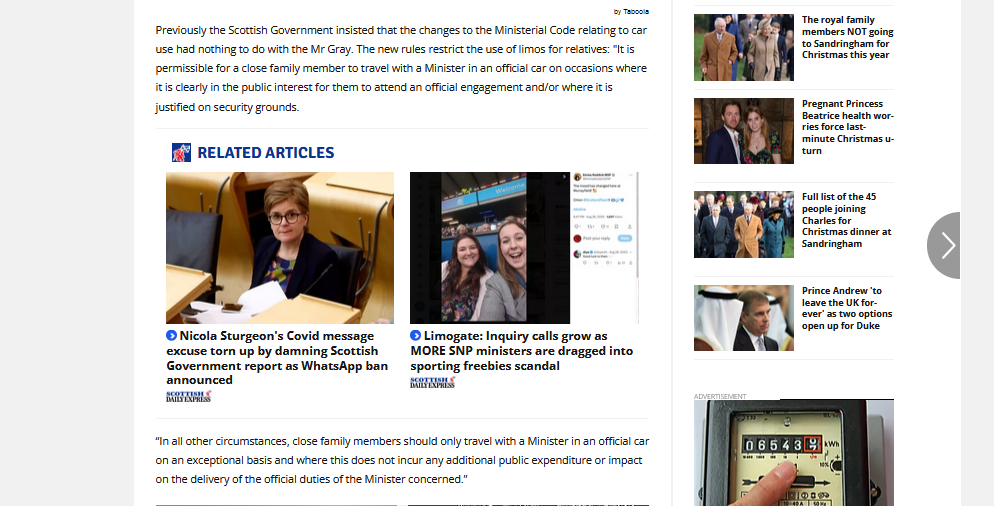The image size is (994, 506).
Task: Click the Related Articles Scottish Express logo icon
Action: point(181,153)
